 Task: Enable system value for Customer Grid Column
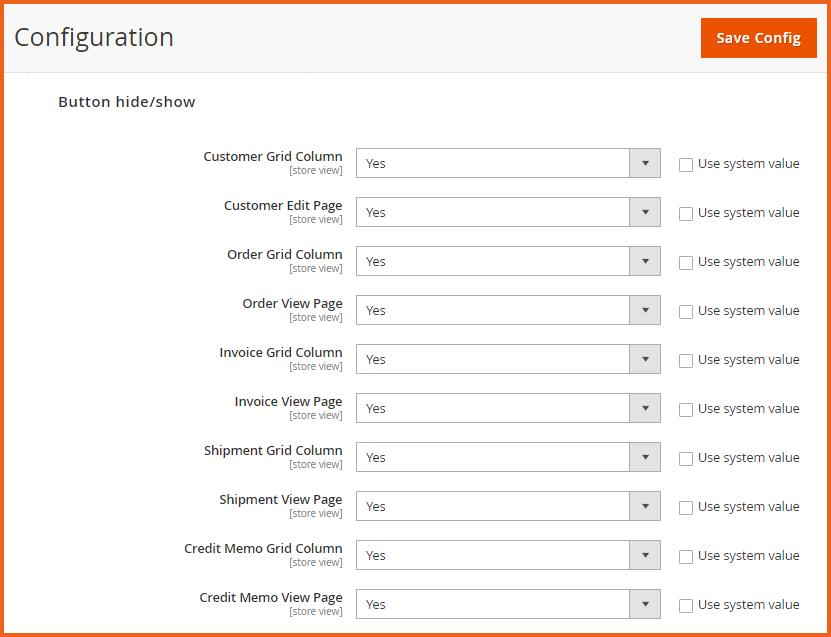(686, 164)
